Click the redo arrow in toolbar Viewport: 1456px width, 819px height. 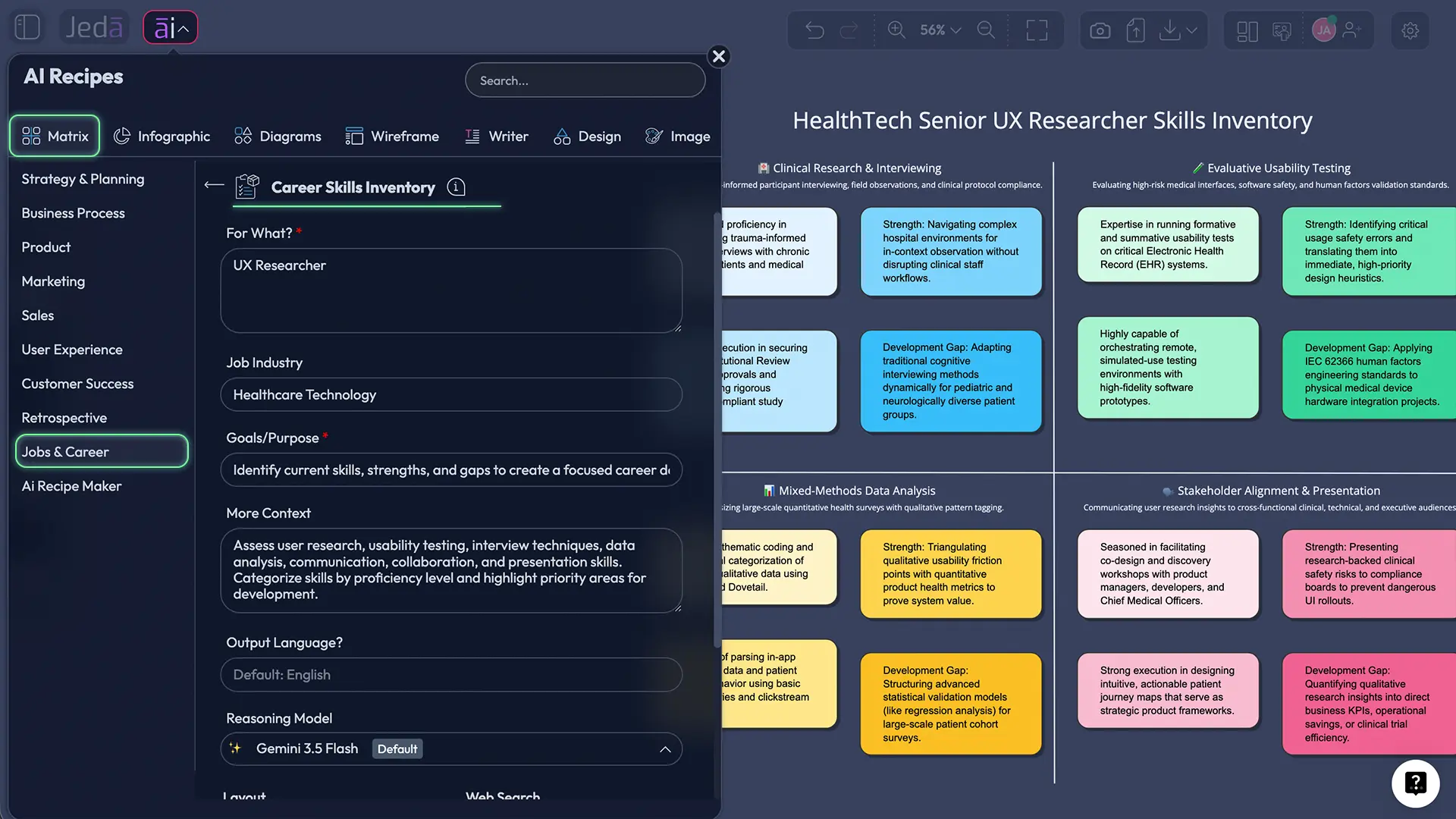tap(849, 30)
